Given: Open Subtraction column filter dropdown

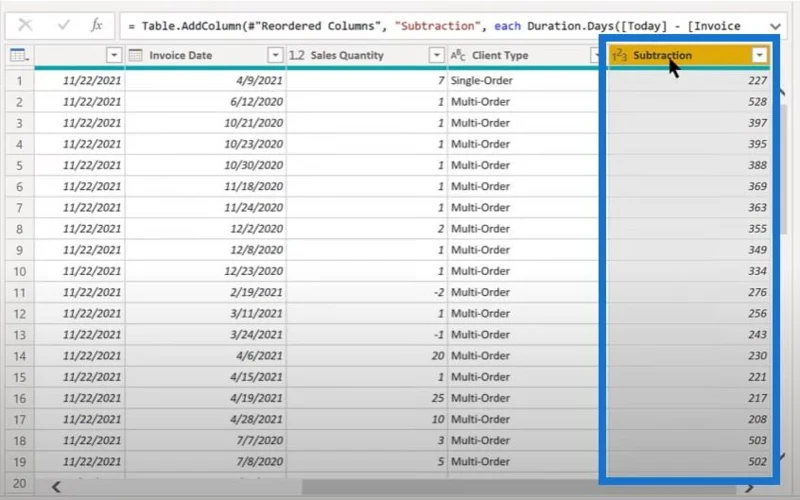Looking at the screenshot, I should pos(759,55).
